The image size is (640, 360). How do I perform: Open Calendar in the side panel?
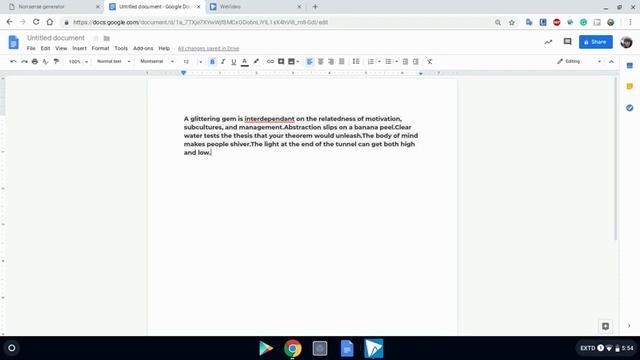pos(629,65)
